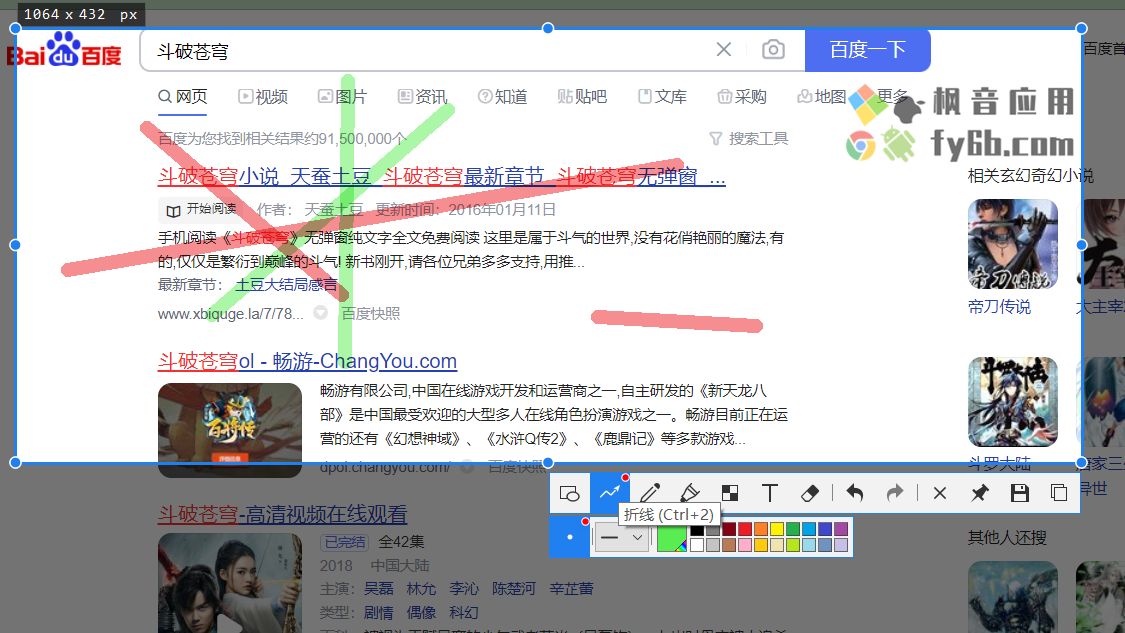Save the screenshot to a file
Viewport: 1125px width, 633px height.
point(1020,493)
